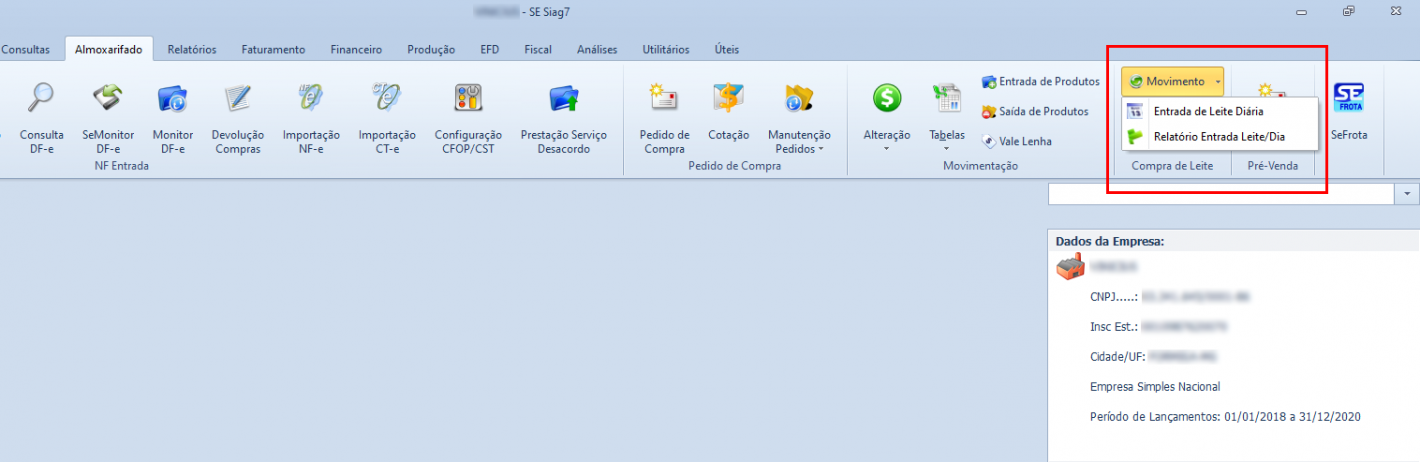
Task: Click 'Dados da Empresa:' heading
Action: point(1110,241)
